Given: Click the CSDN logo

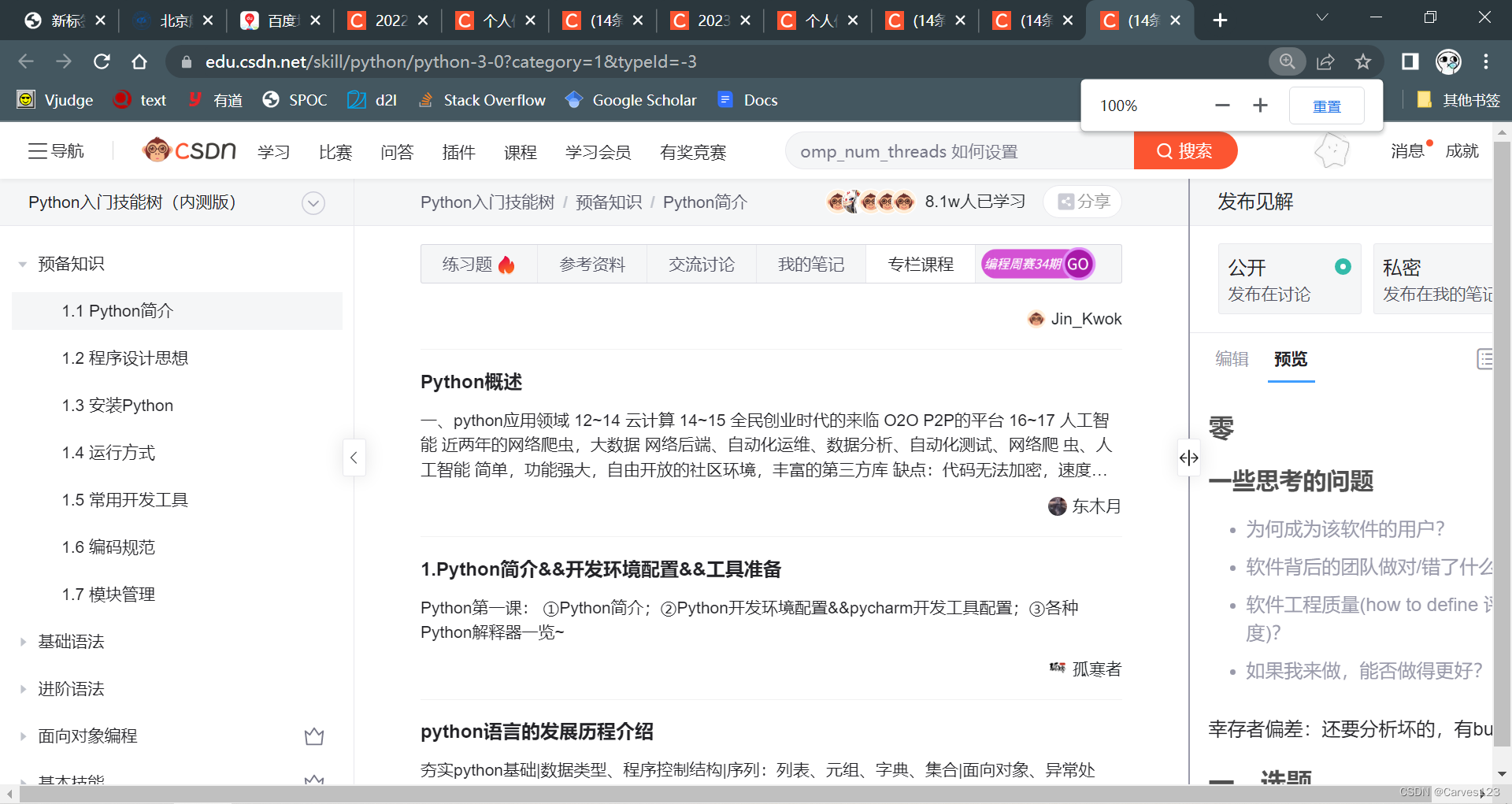Looking at the screenshot, I should pos(189,150).
